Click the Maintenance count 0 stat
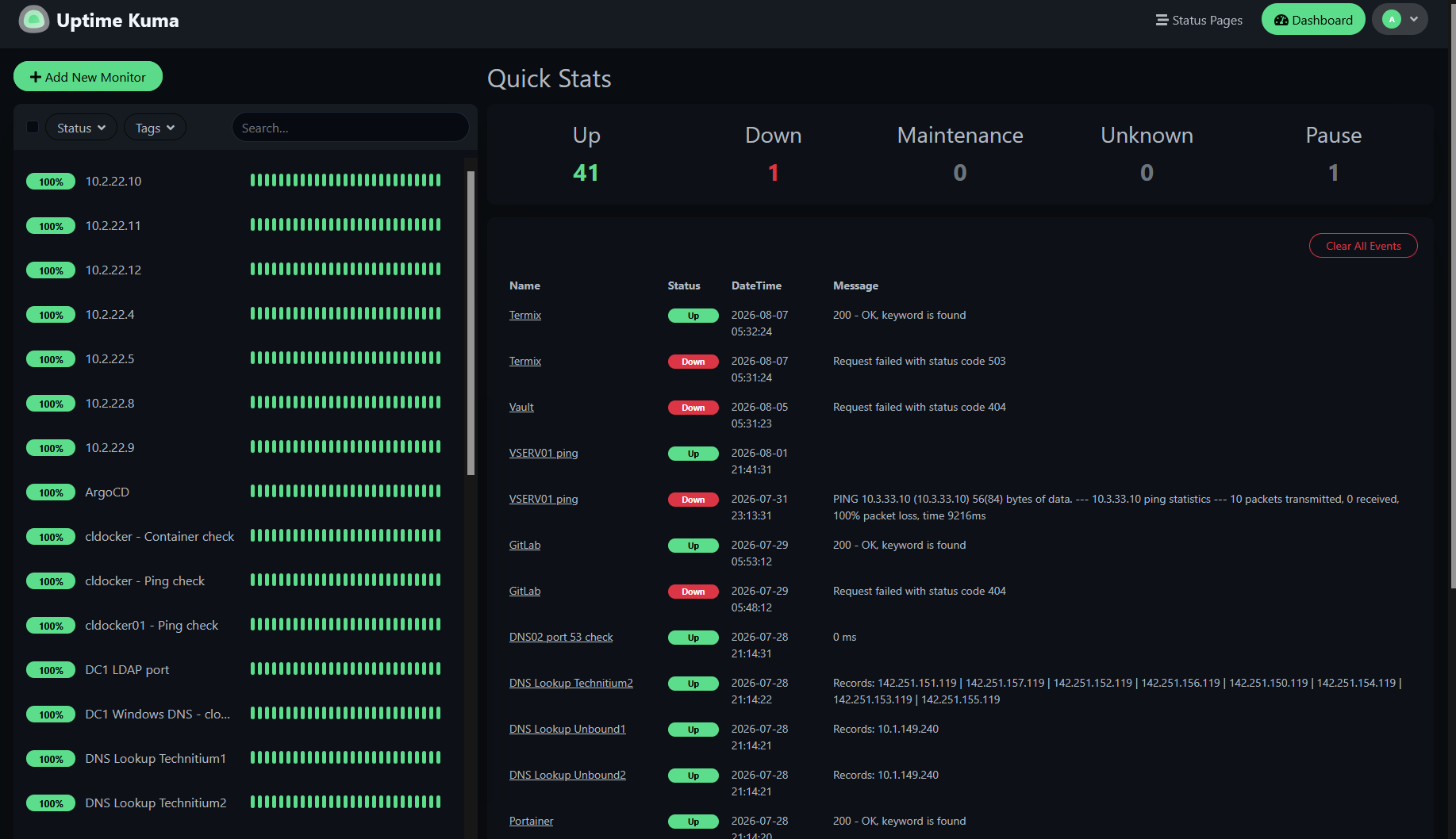Image resolution: width=1456 pixels, height=839 pixels. coord(959,173)
